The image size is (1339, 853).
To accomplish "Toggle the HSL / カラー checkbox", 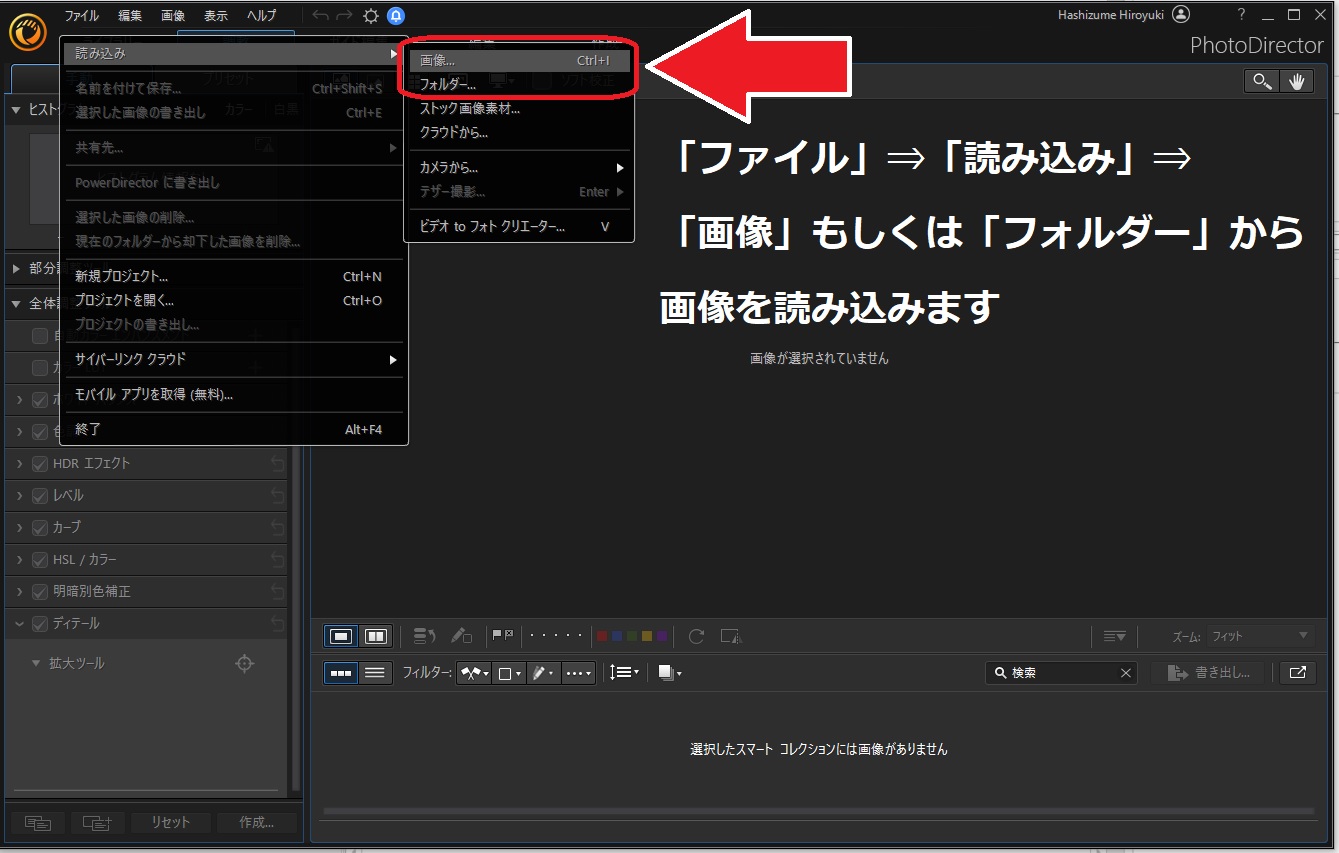I will pos(40,560).
